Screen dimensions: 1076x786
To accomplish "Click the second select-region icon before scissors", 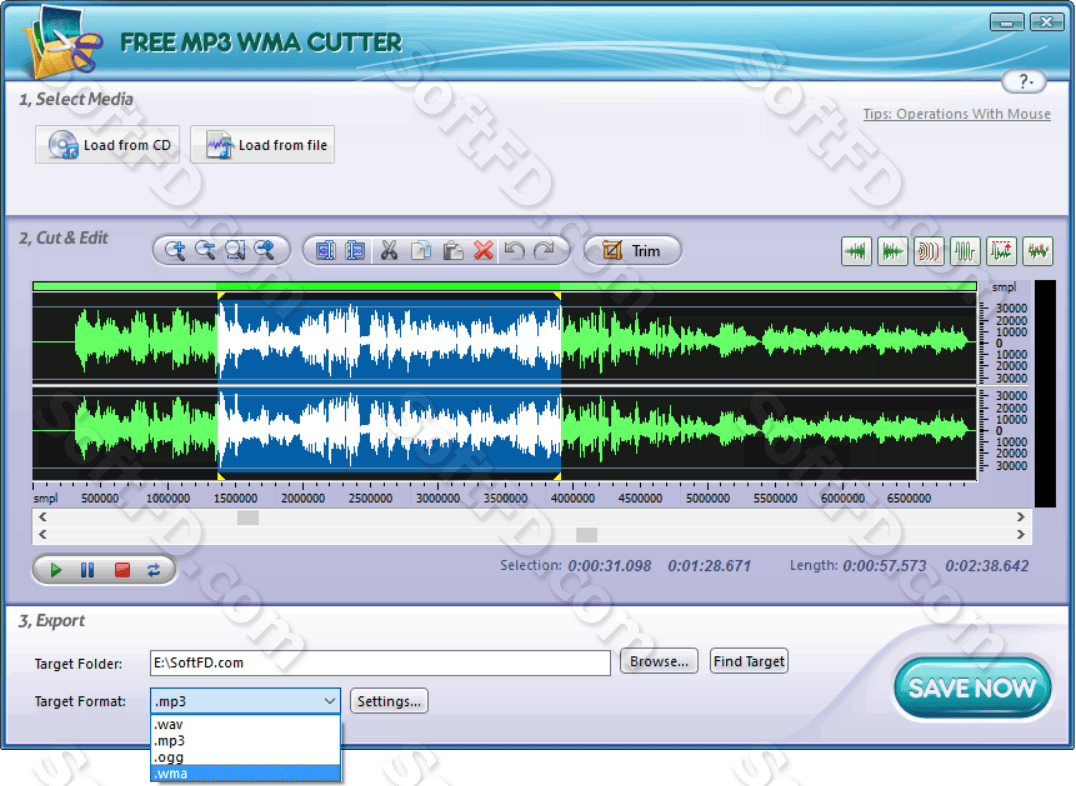I will 355,251.
